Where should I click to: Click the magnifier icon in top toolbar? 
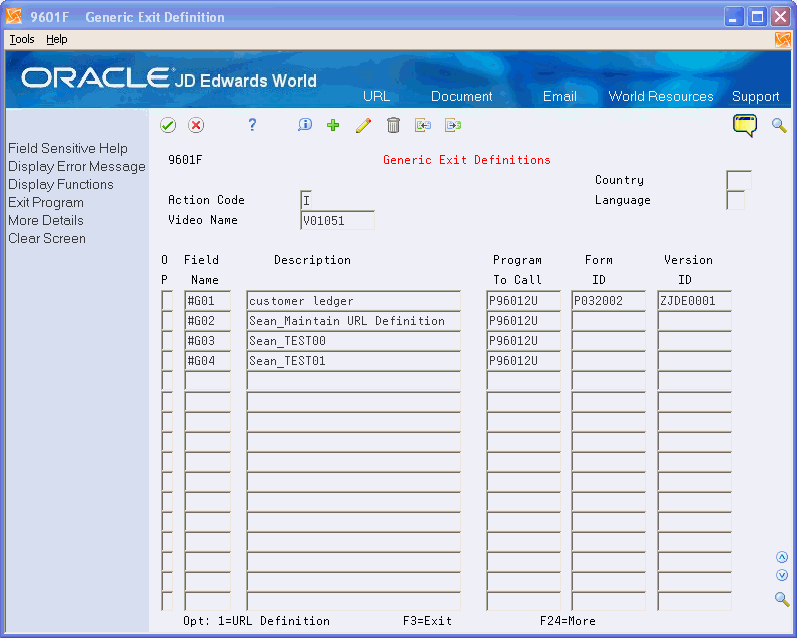779,125
